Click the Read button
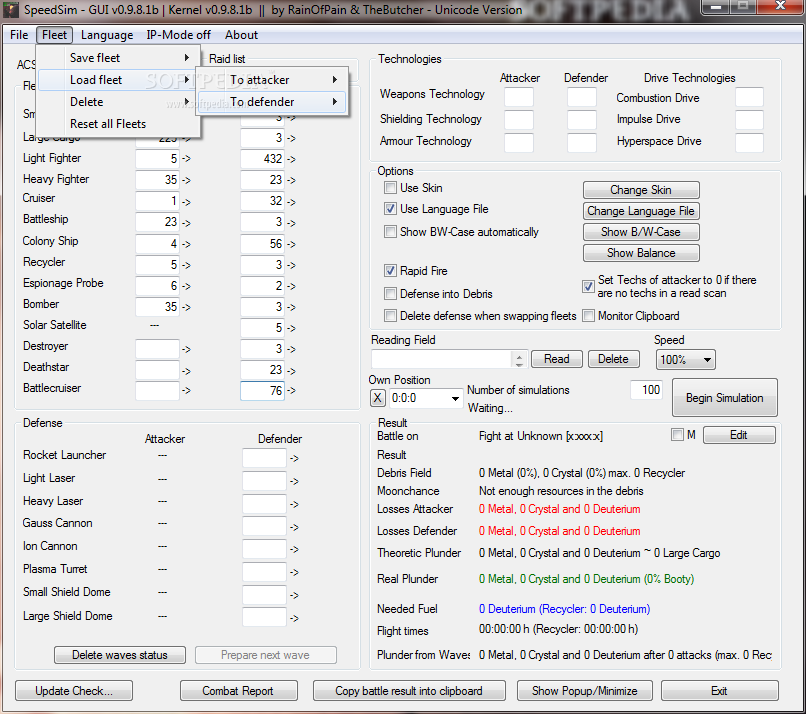Screen dimensions: 806x714 coord(557,359)
